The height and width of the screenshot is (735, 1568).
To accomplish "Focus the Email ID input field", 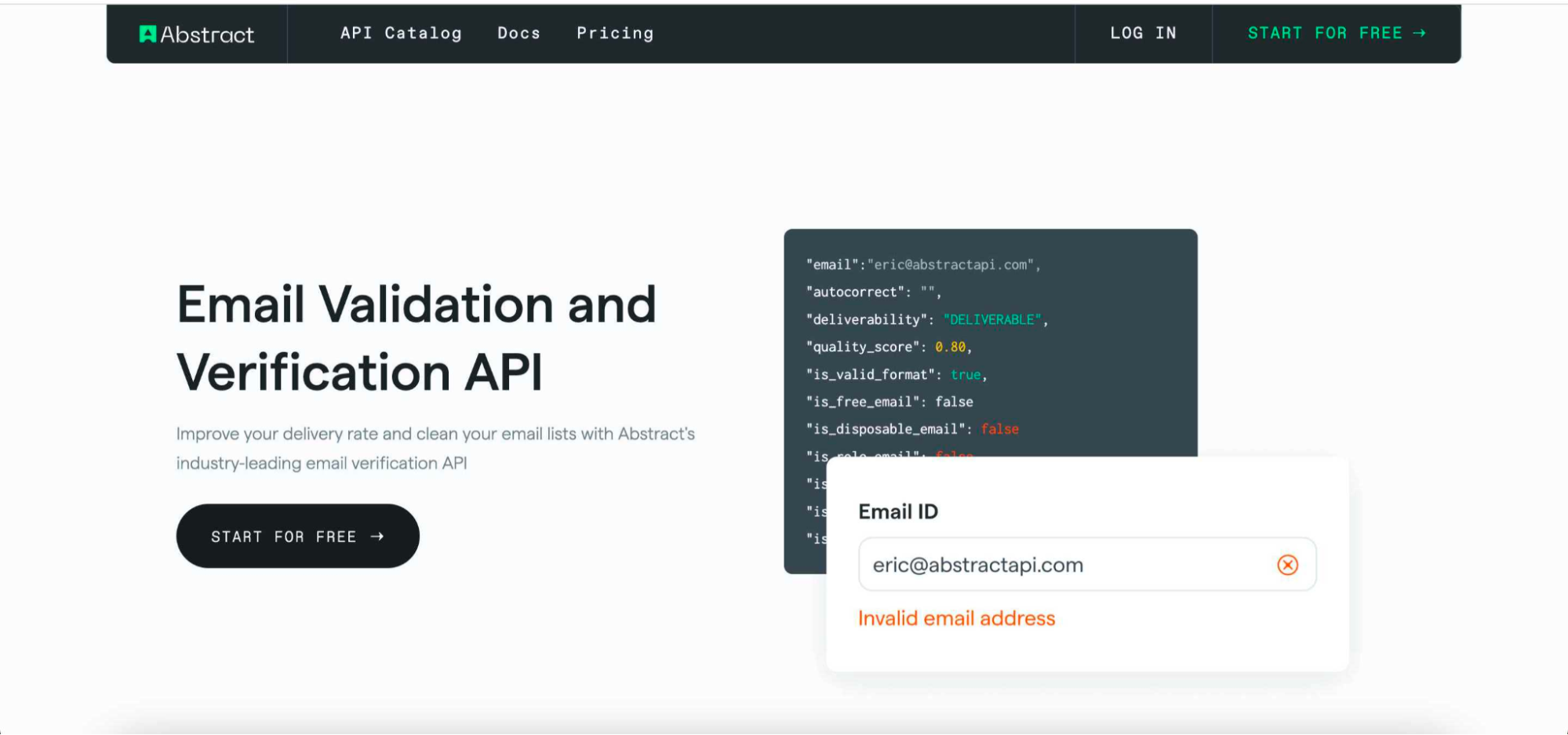I will [x=1087, y=564].
